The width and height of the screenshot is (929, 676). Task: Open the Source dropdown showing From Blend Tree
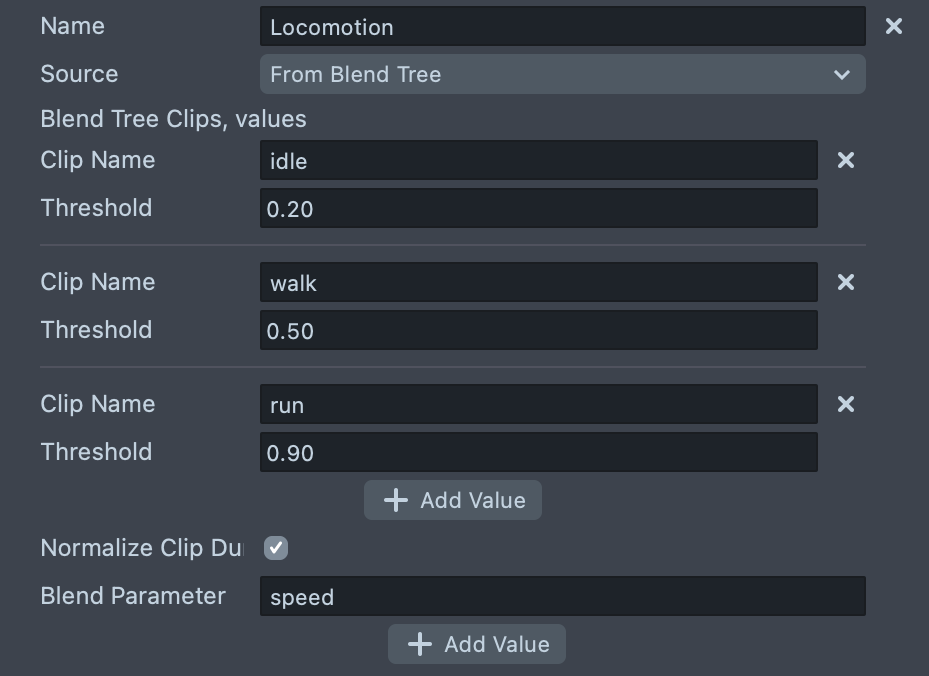pos(540,75)
